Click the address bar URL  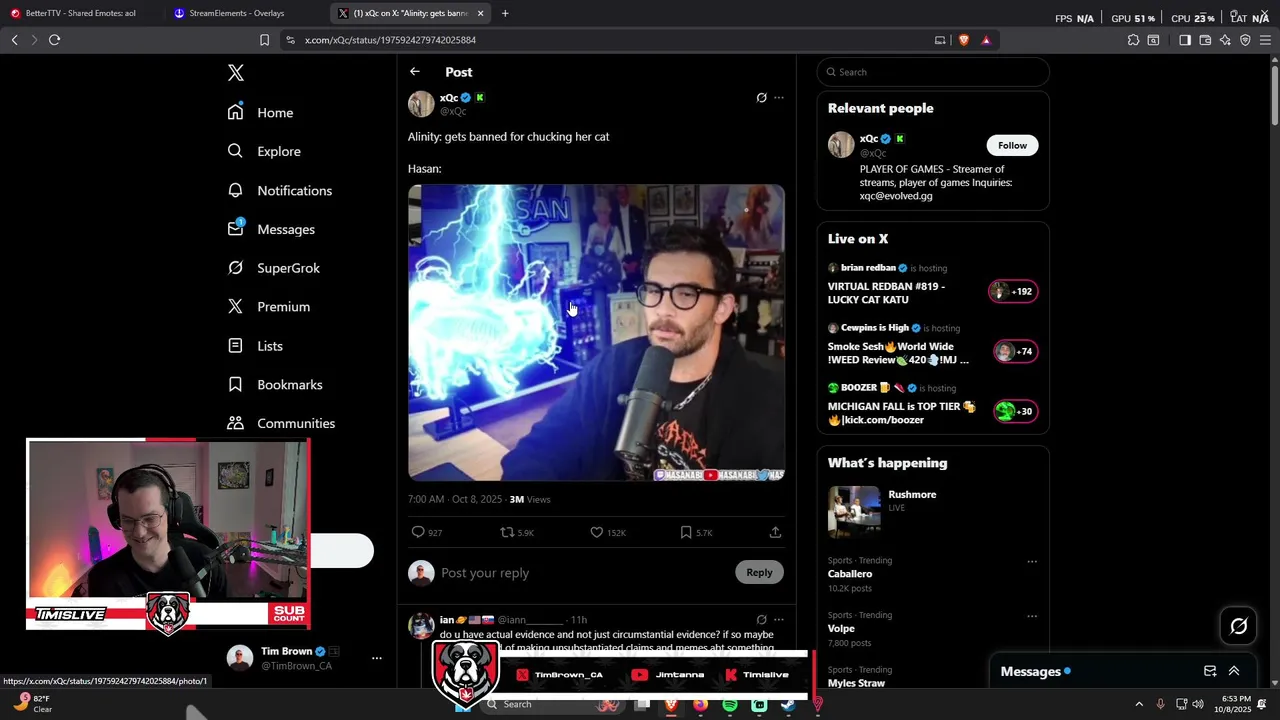tap(390, 40)
